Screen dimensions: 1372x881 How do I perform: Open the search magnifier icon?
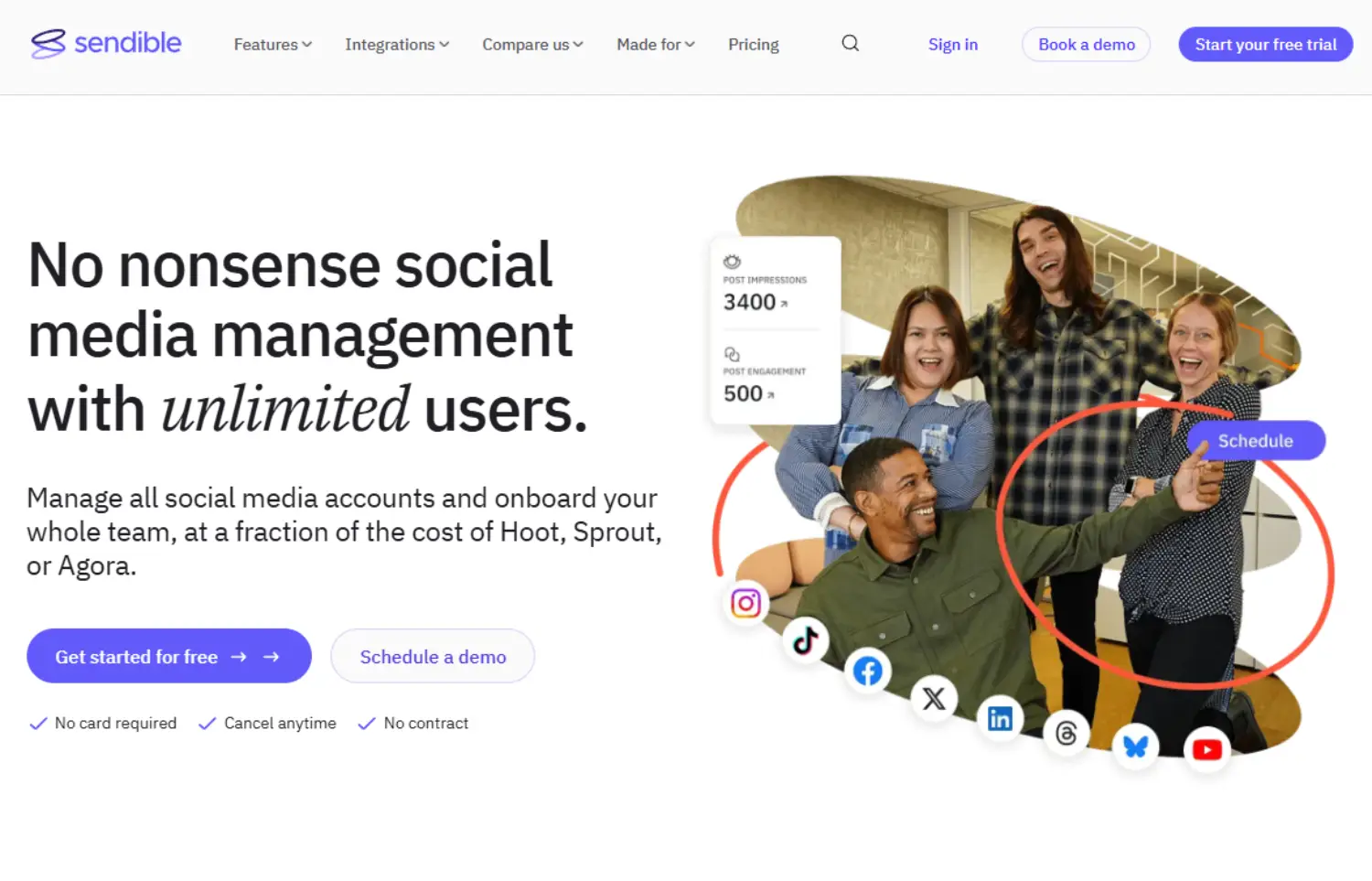click(x=850, y=43)
